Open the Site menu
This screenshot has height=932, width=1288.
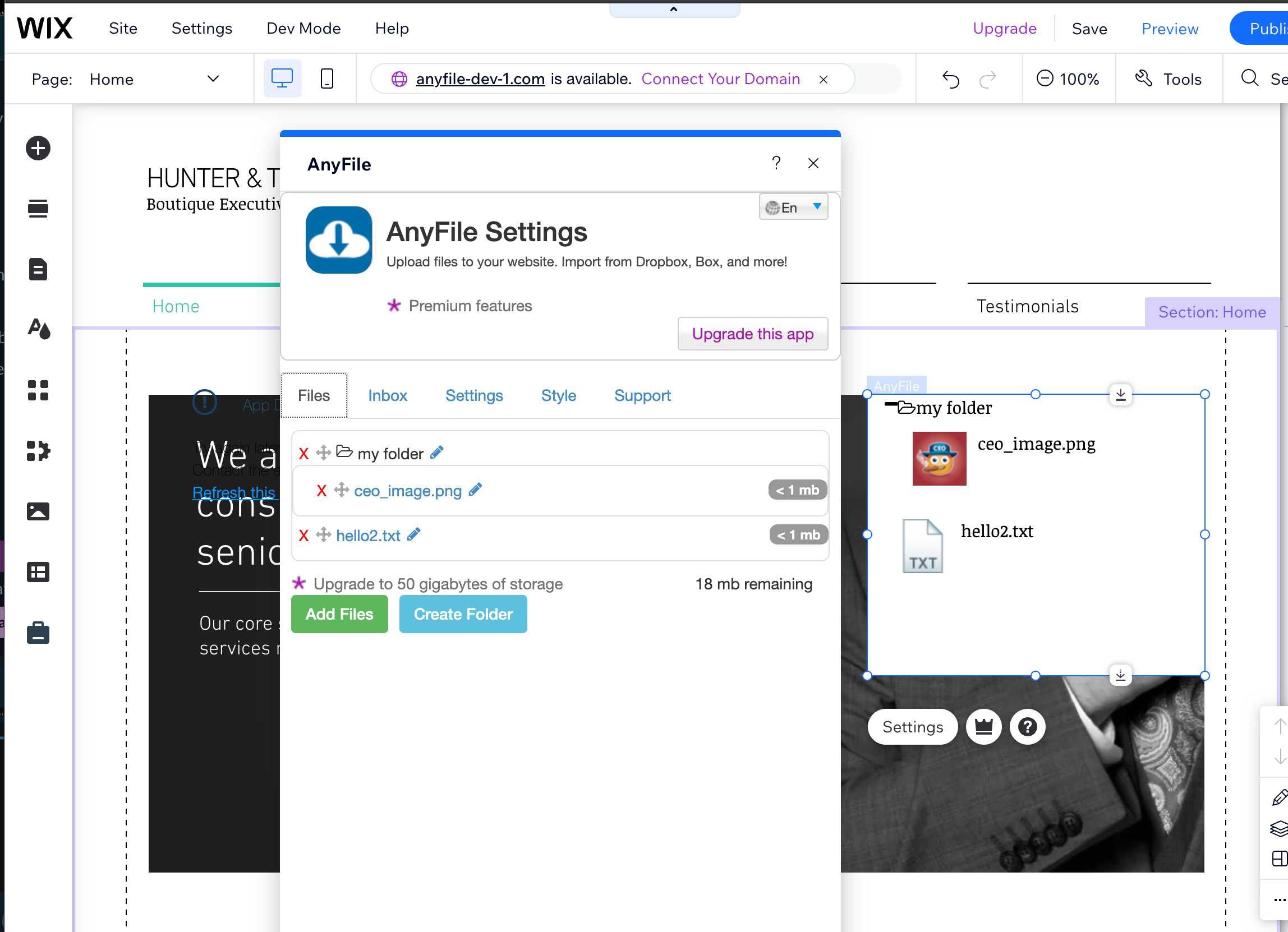click(123, 29)
